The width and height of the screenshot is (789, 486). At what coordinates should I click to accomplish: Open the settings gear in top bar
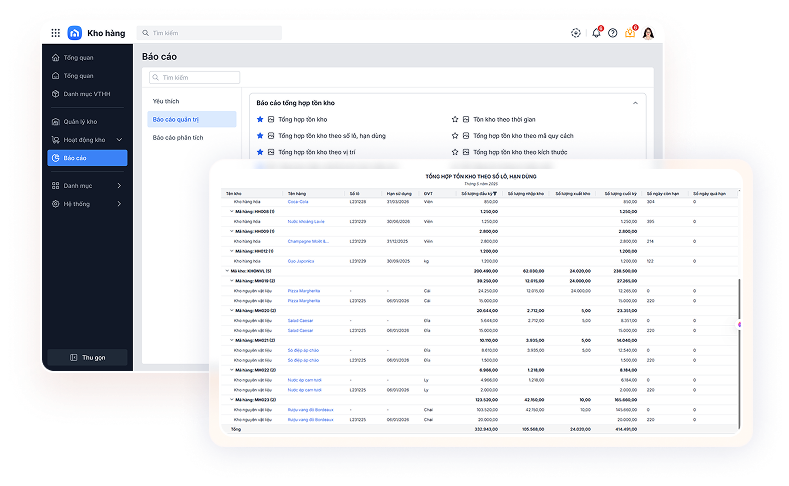(576, 33)
